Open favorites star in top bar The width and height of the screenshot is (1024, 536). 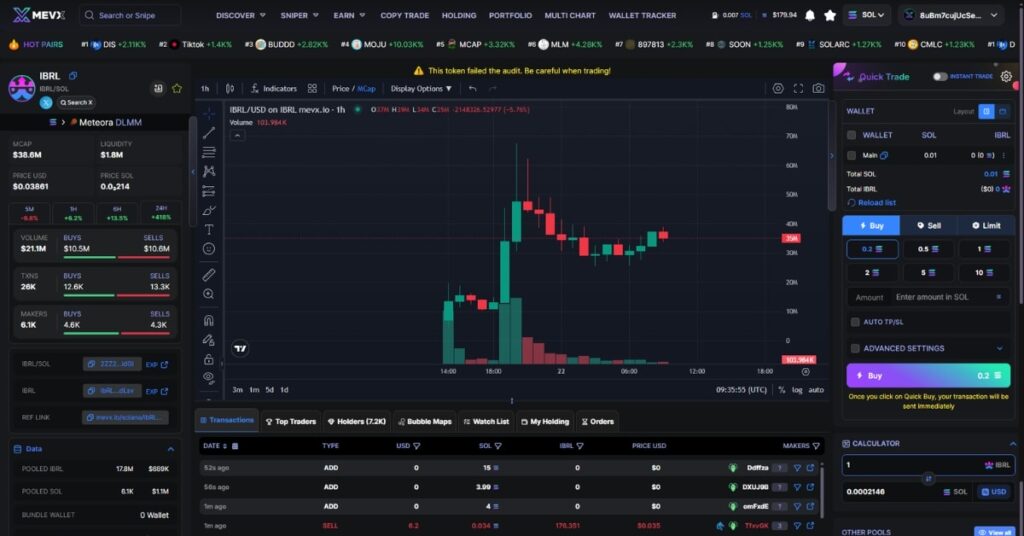(x=830, y=15)
